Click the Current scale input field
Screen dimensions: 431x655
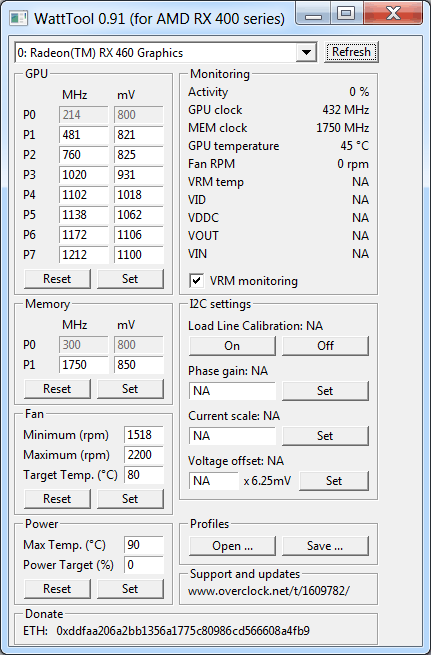click(232, 436)
